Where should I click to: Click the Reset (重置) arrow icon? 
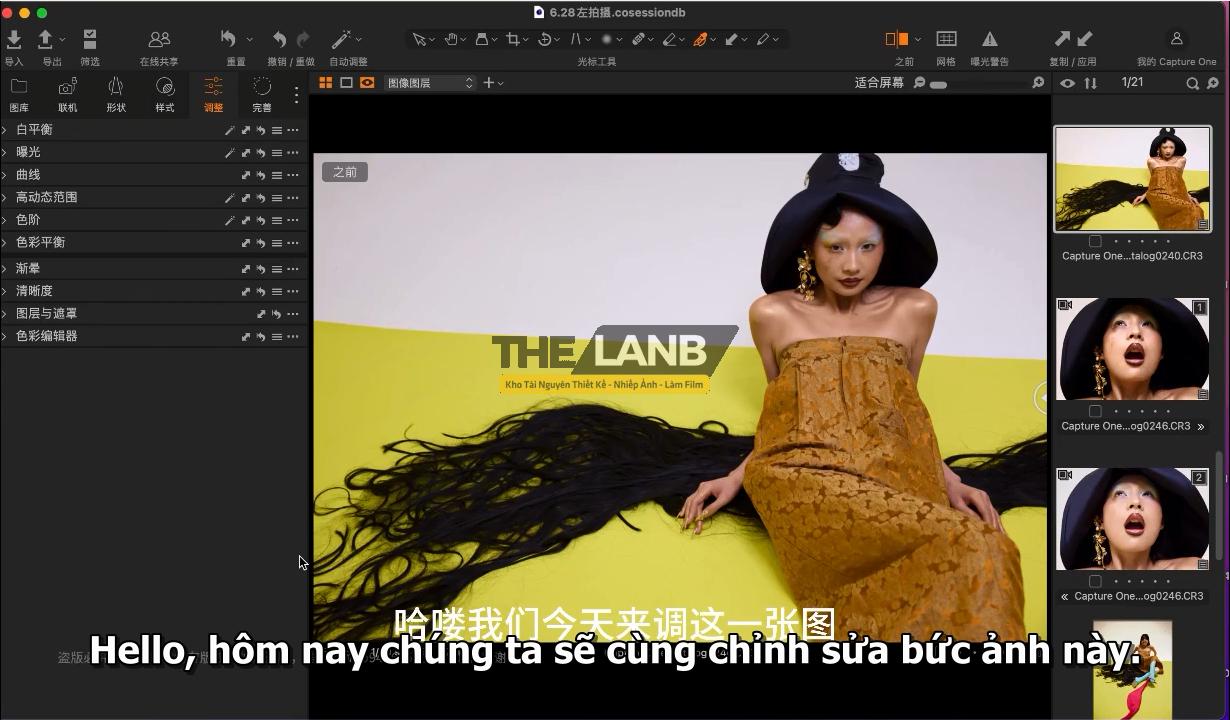229,39
